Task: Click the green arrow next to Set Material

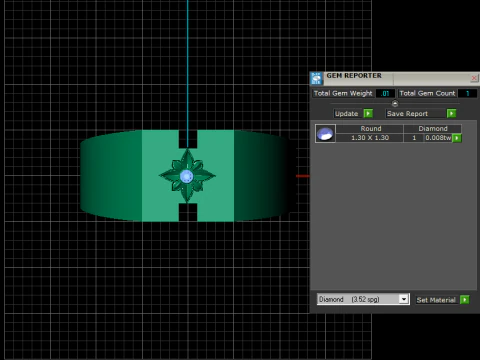Action: click(465, 300)
